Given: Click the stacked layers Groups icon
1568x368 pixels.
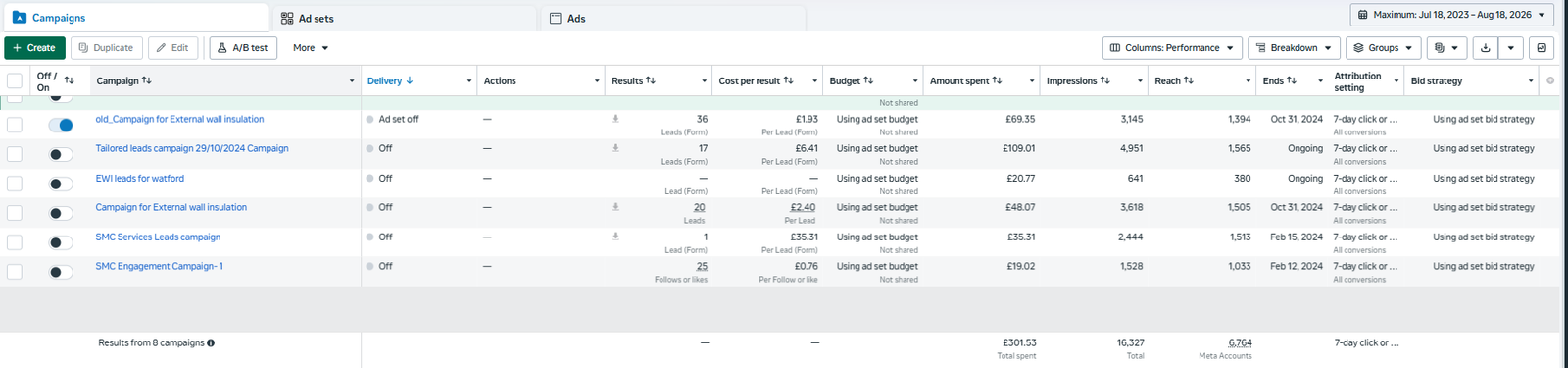Looking at the screenshot, I should 1358,47.
